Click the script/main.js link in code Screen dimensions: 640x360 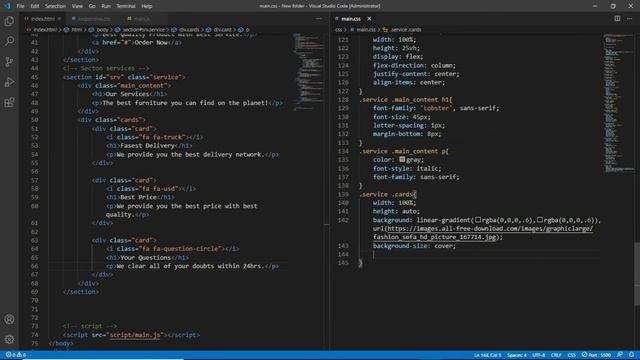tap(135, 335)
